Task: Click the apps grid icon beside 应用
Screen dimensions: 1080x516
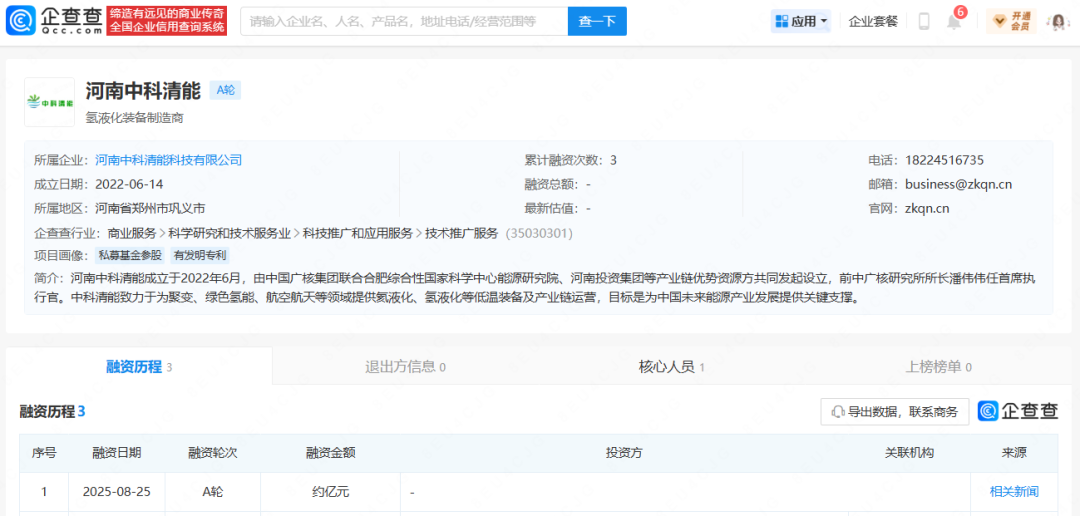Action: [x=782, y=21]
